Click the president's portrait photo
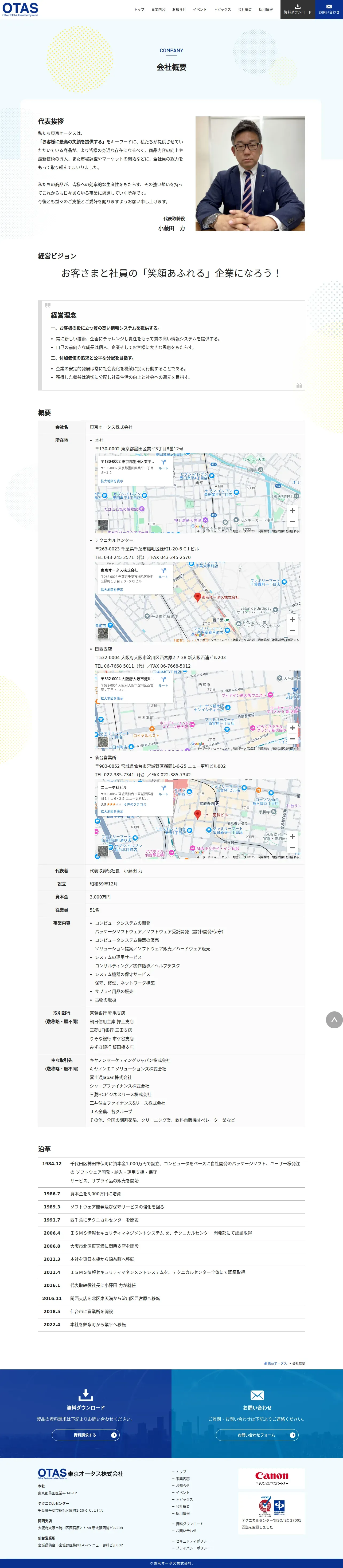 (250, 174)
